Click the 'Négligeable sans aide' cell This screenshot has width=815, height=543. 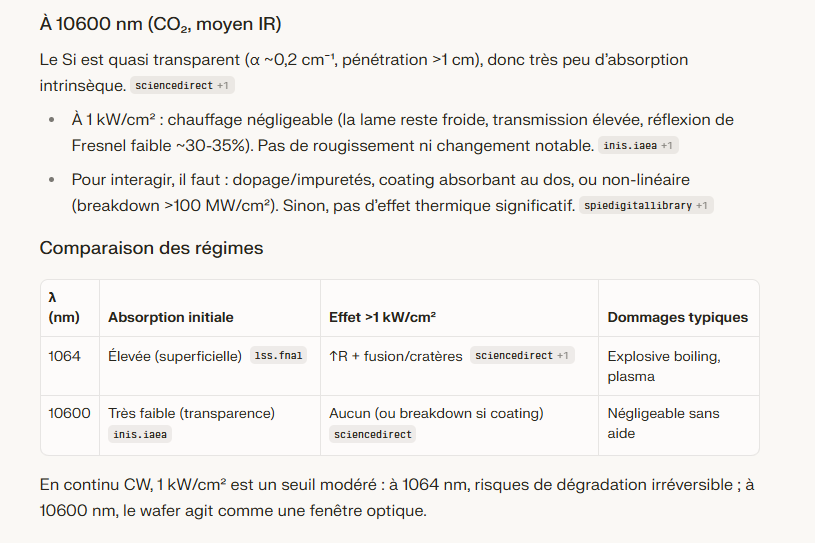point(663,423)
